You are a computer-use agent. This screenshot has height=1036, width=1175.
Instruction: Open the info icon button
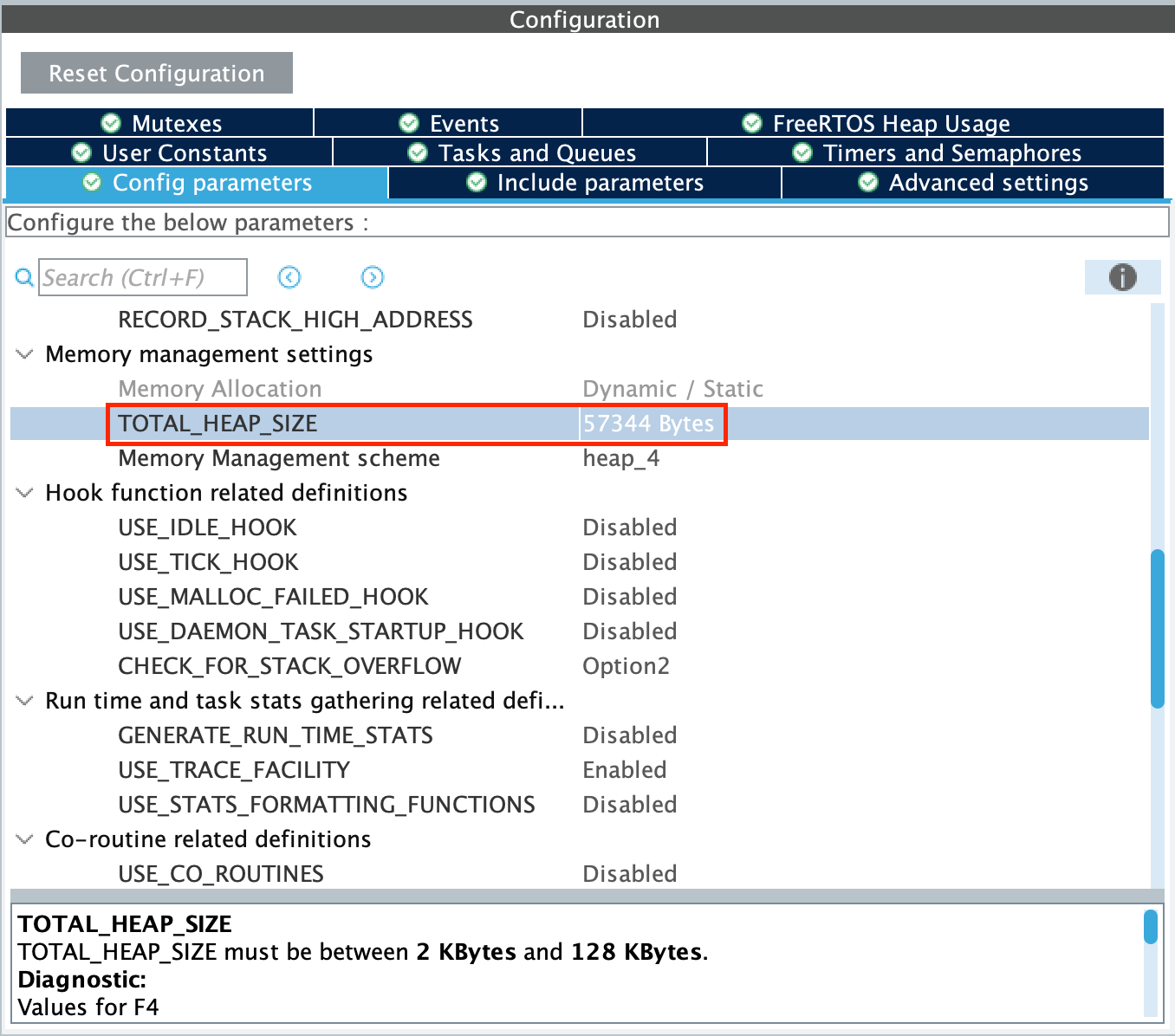pyautogui.click(x=1123, y=277)
